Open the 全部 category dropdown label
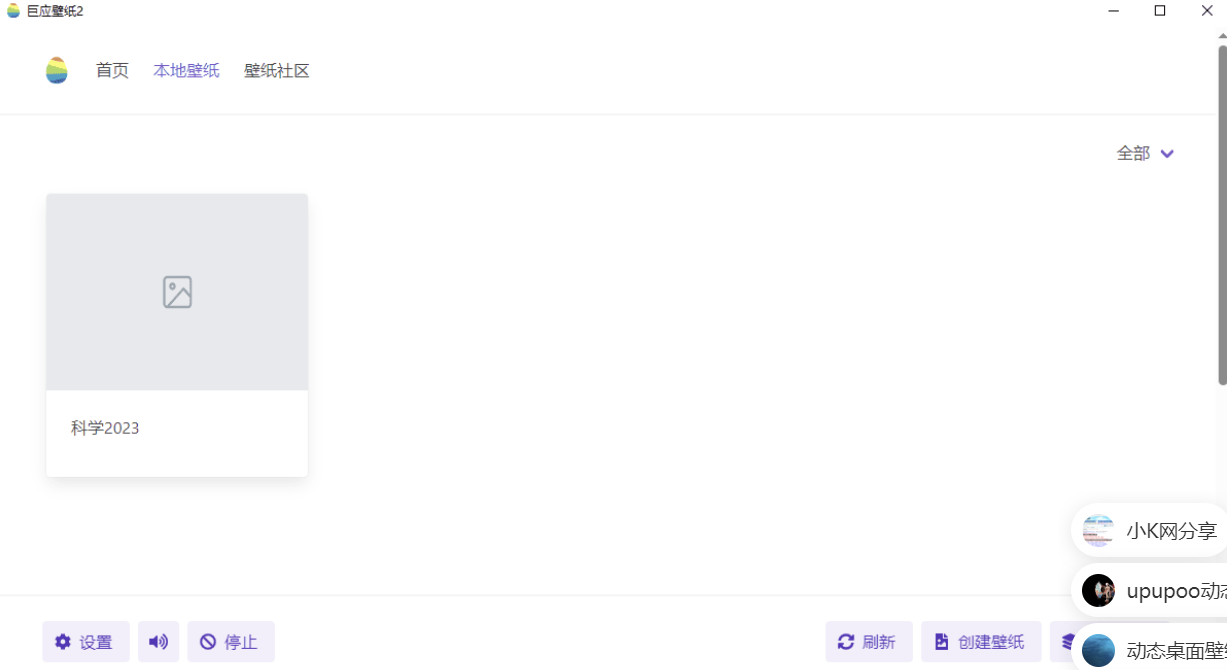Screen dimensions: 1227x670 pyautogui.click(x=1133, y=154)
